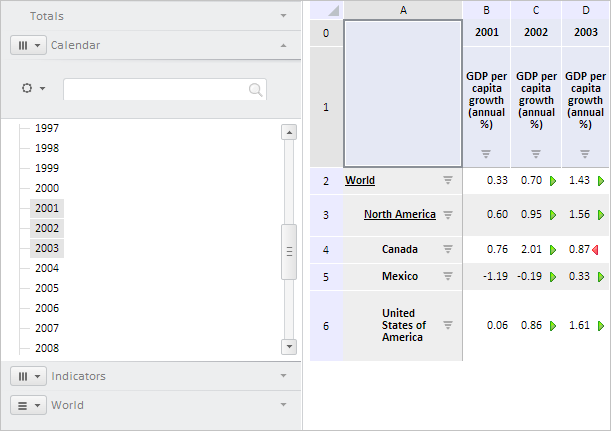
Task: Toggle selection of year 2001 in list
Action: 46,208
